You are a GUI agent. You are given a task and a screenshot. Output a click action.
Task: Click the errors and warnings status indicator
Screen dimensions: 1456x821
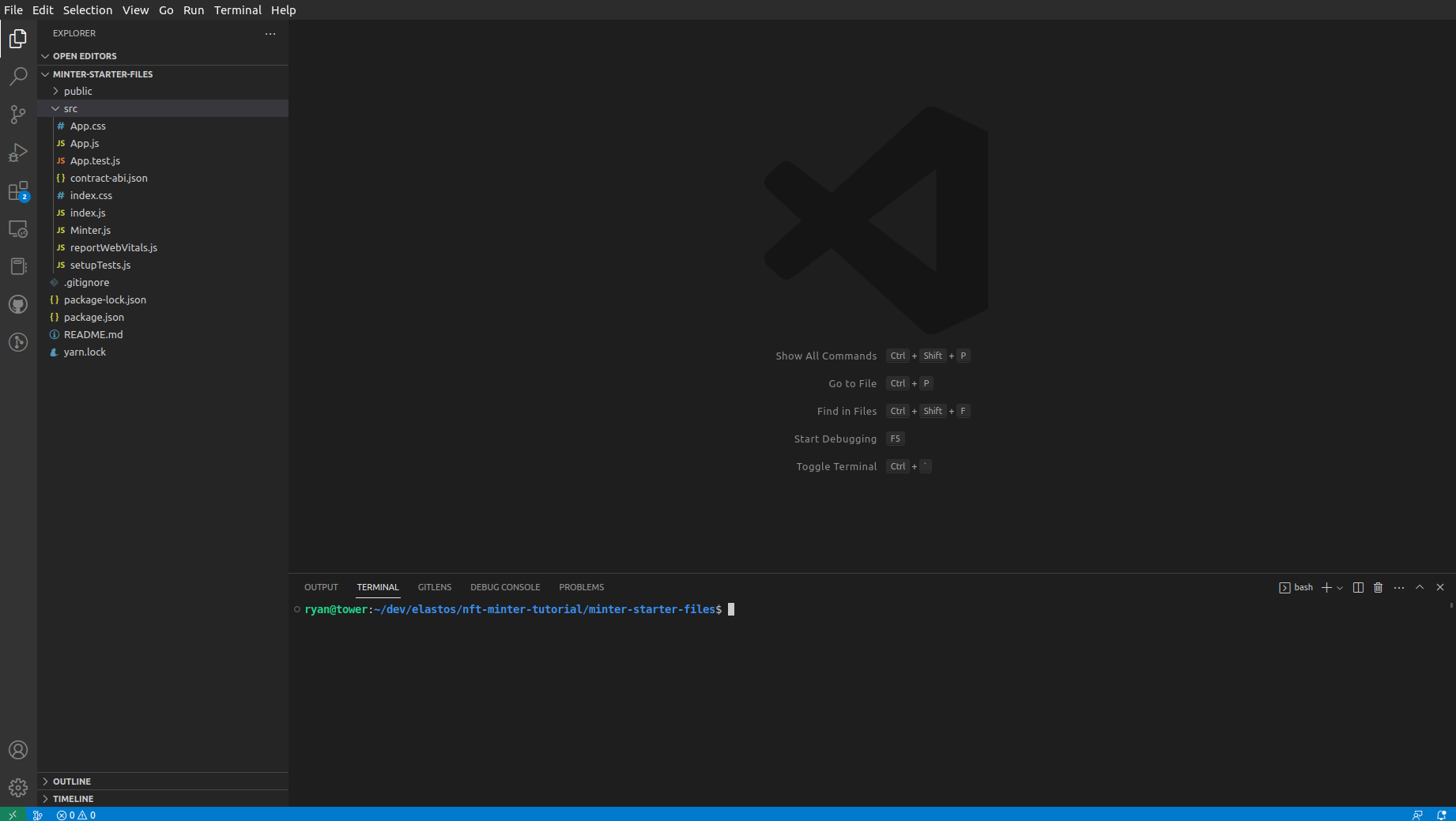[x=76, y=815]
